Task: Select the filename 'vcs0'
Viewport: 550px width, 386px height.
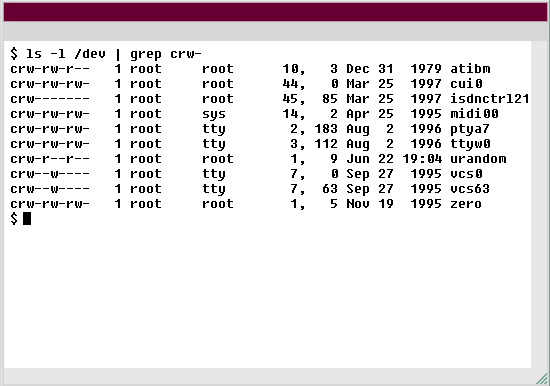Action: [466, 174]
